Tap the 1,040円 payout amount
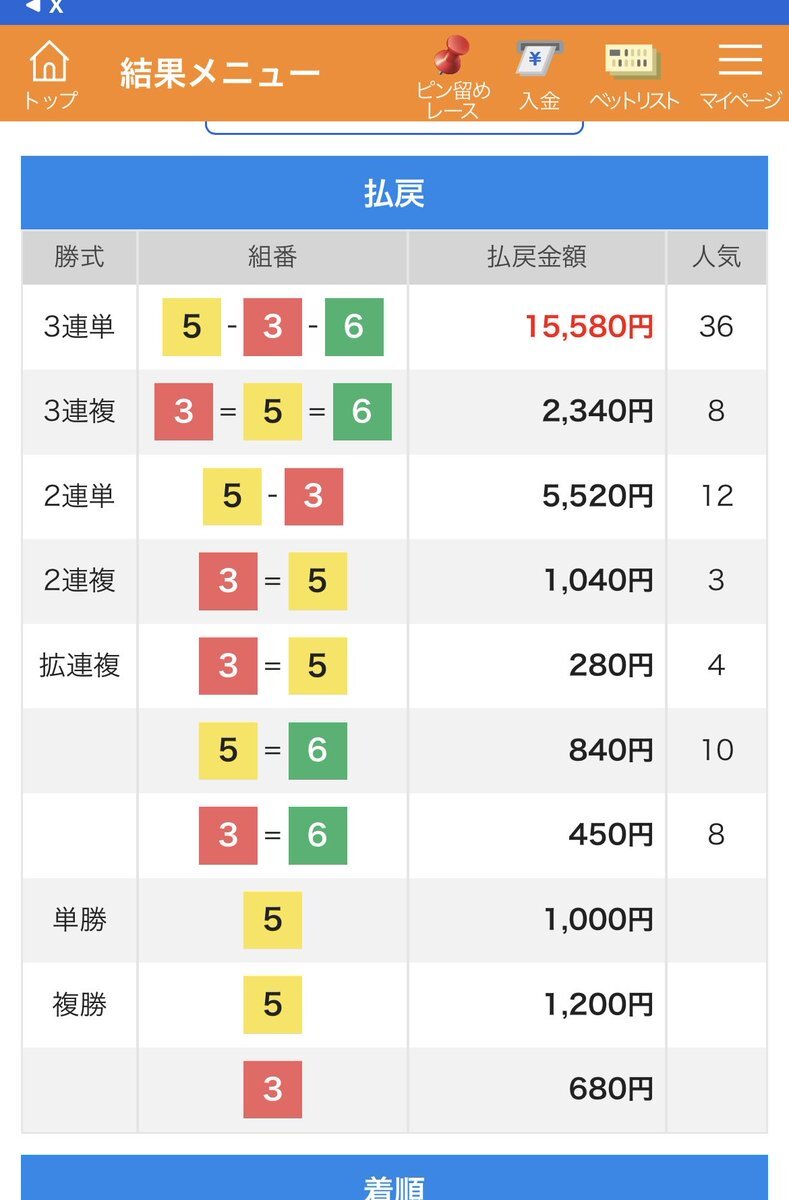 point(598,580)
